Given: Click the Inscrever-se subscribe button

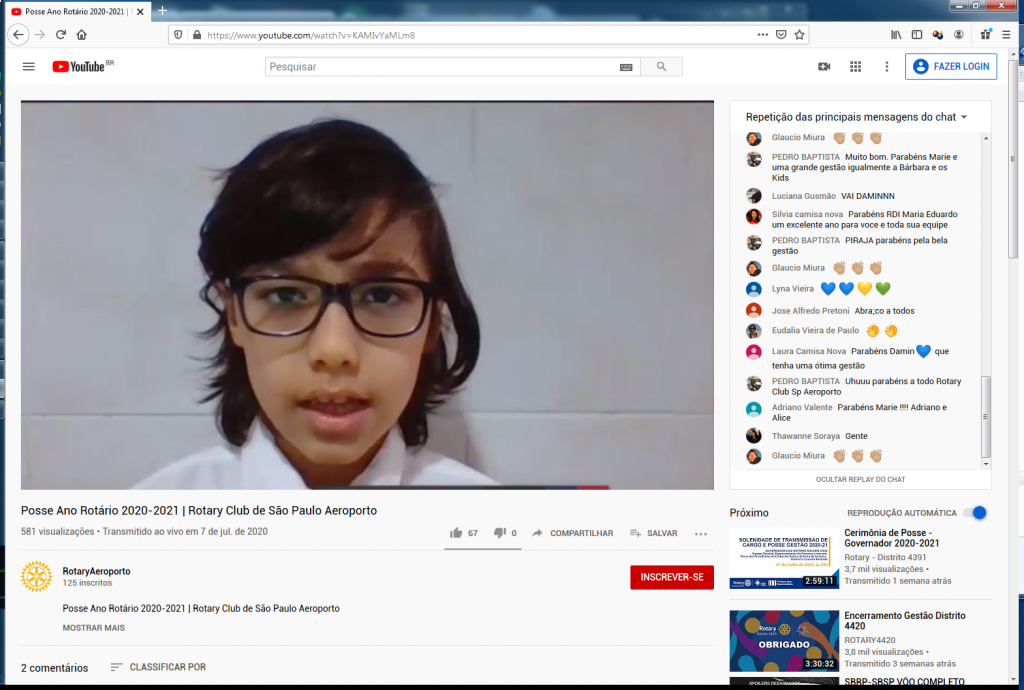Looking at the screenshot, I should (x=671, y=577).
